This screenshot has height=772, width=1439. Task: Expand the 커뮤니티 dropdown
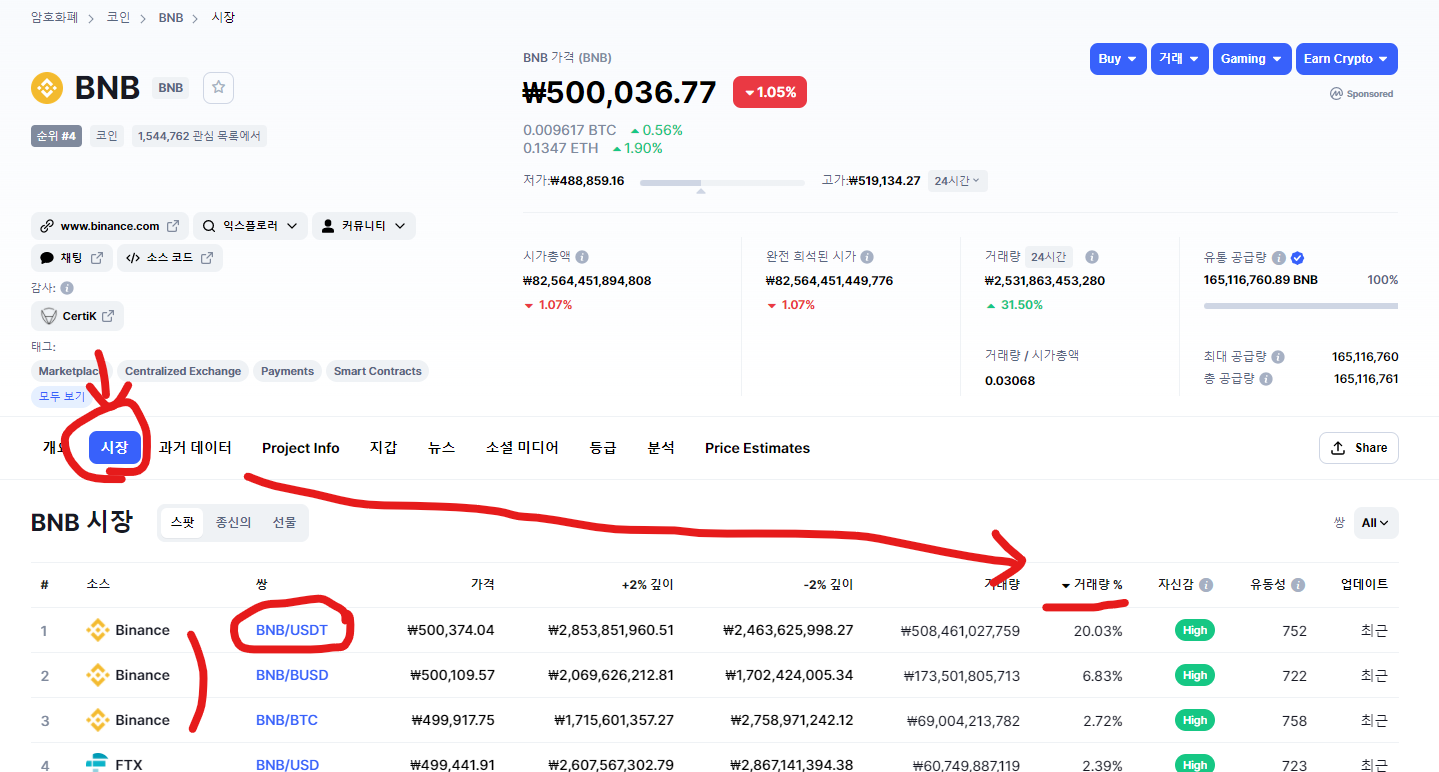(363, 226)
